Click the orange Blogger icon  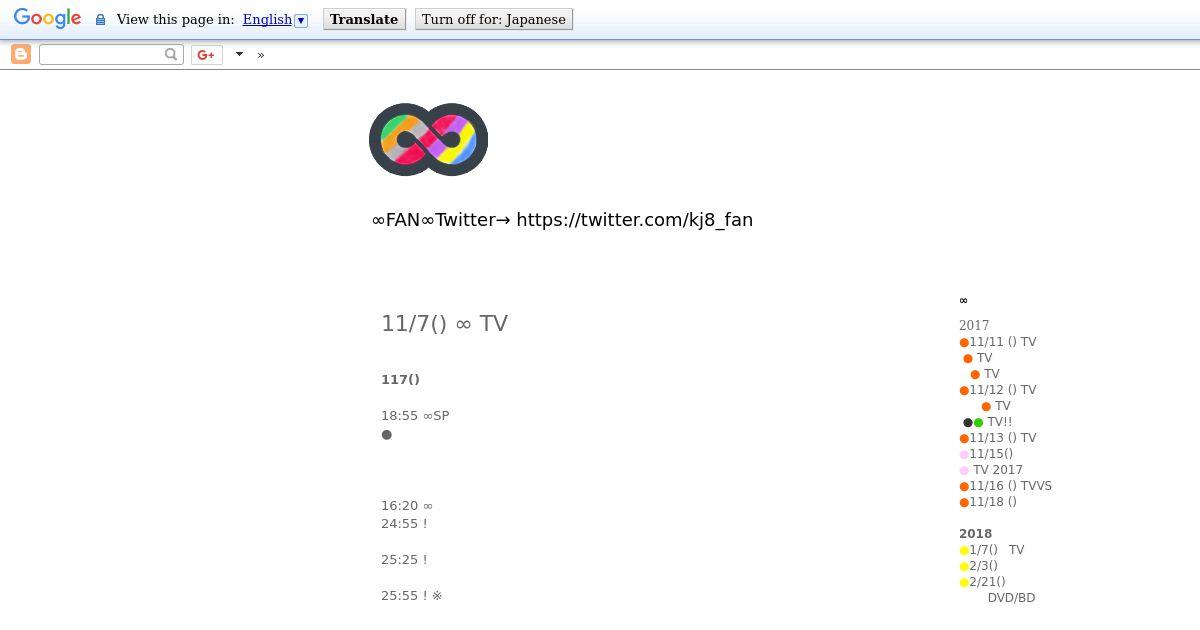click(x=21, y=54)
